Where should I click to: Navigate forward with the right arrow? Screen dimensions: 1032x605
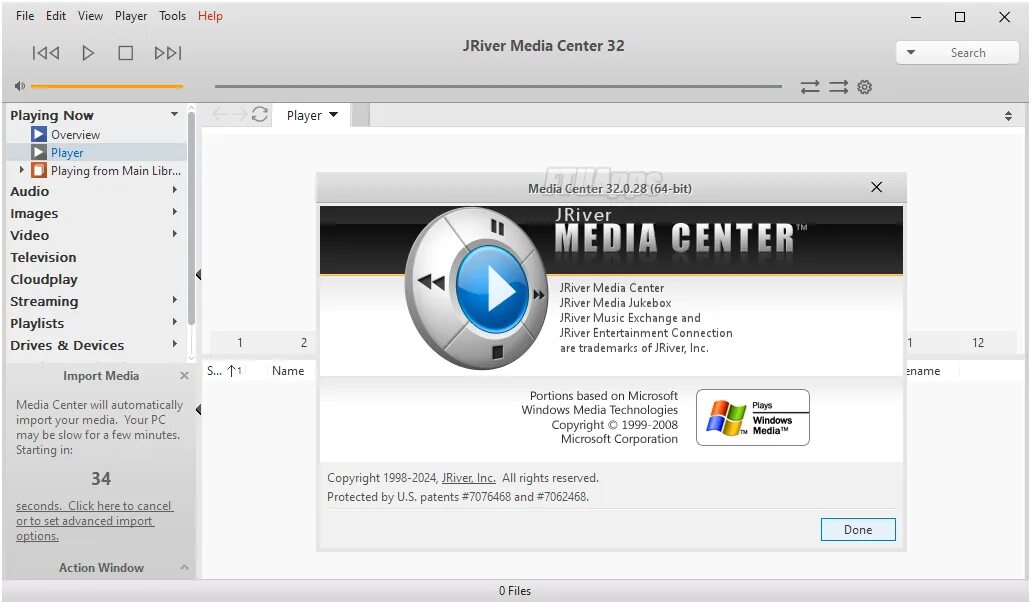point(239,115)
